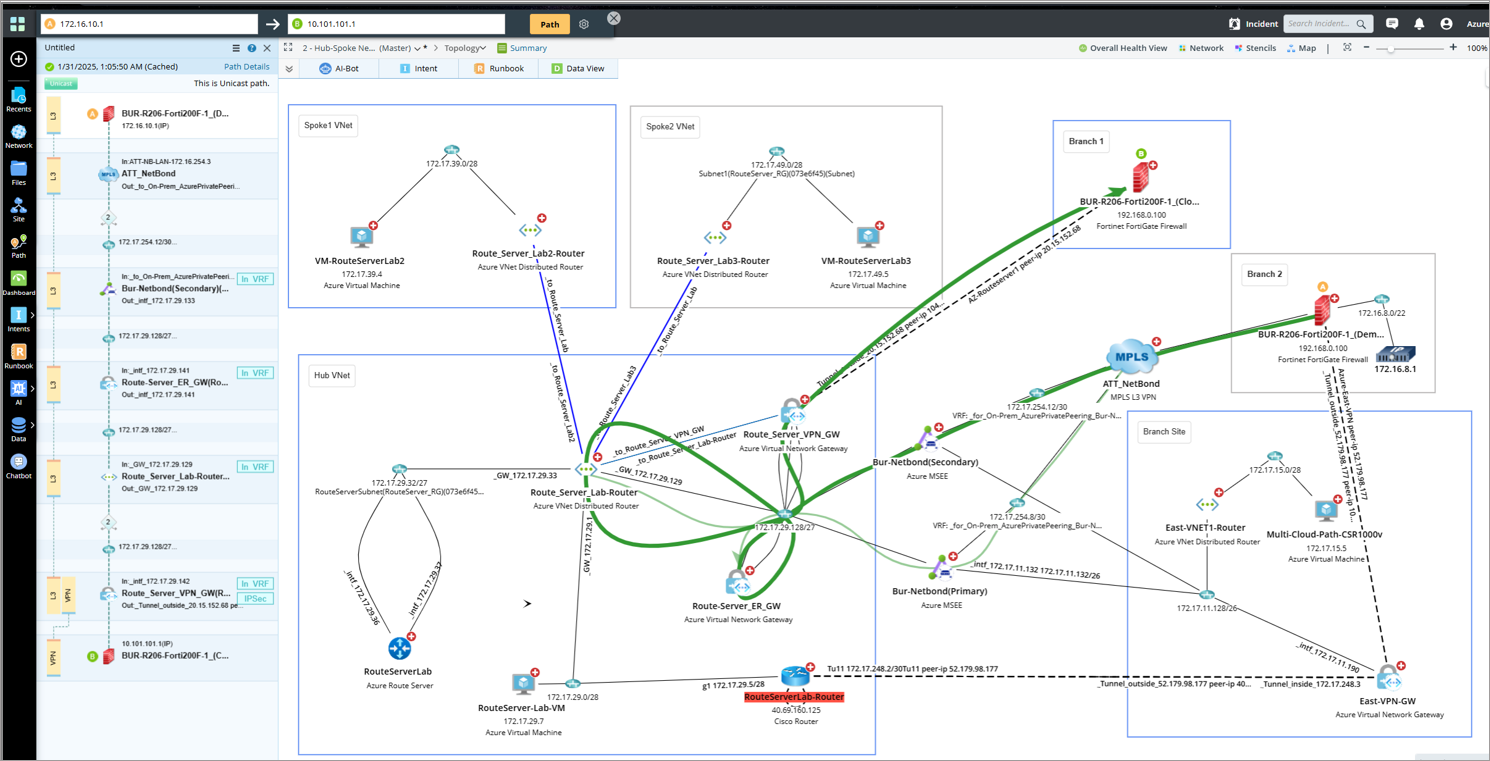This screenshot has width=1490, height=761.
Task: Open Path Details link
Action: [x=246, y=67]
